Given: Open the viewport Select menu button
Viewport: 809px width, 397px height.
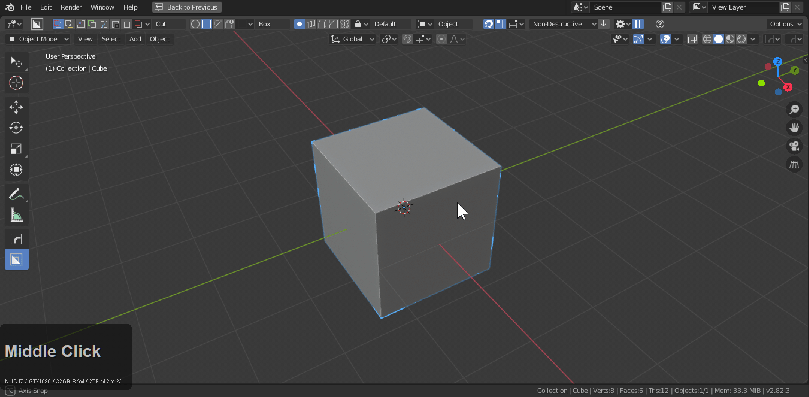Looking at the screenshot, I should click(110, 39).
